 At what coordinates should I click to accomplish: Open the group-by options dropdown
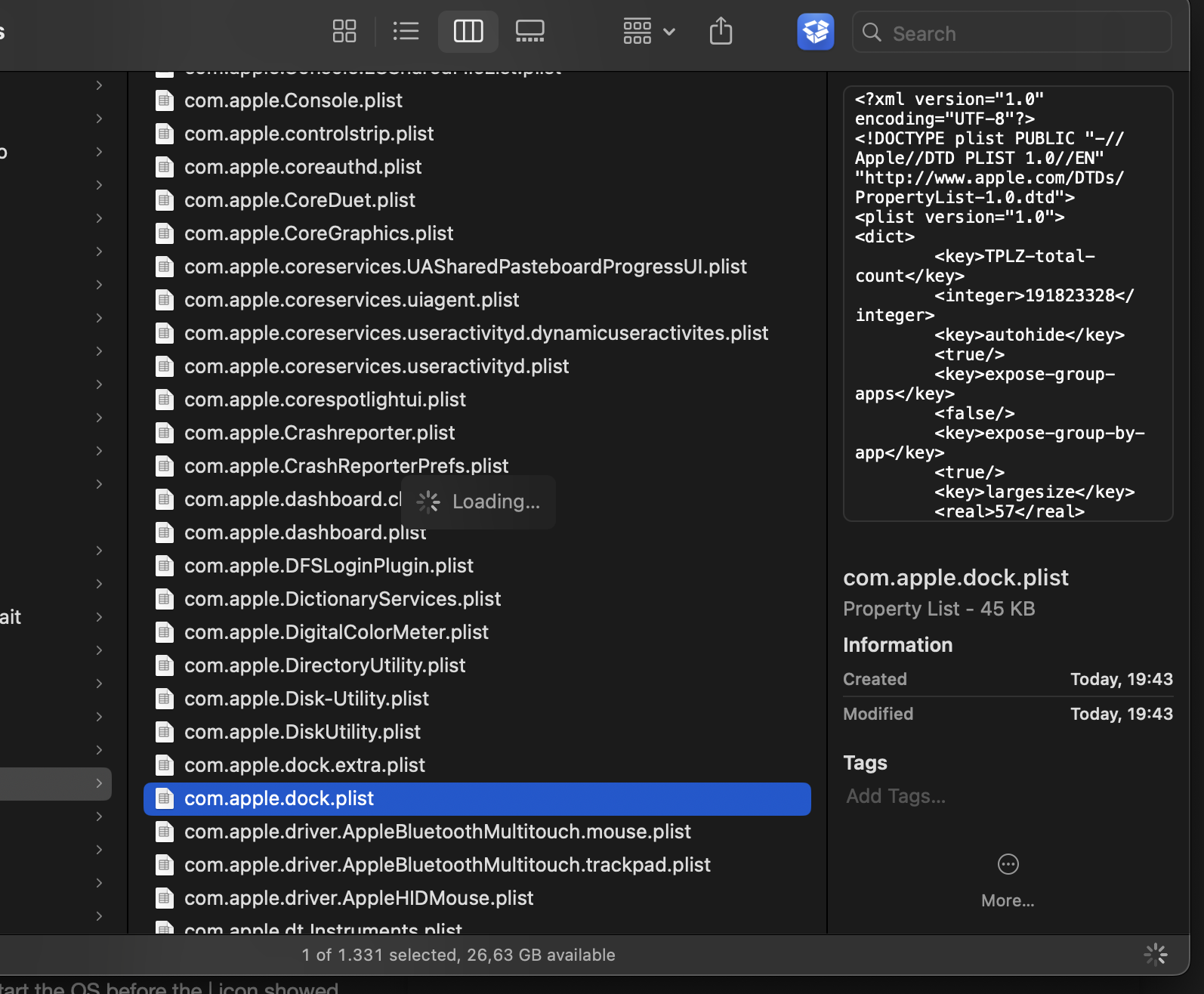coord(648,32)
